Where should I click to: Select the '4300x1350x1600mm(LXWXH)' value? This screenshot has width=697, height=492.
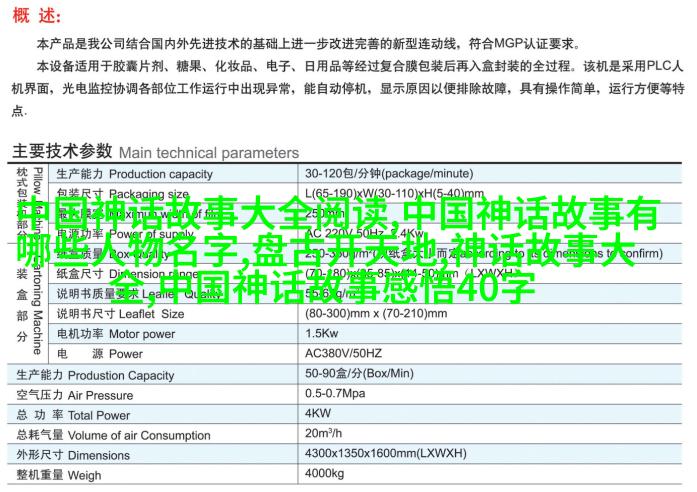tap(386, 453)
